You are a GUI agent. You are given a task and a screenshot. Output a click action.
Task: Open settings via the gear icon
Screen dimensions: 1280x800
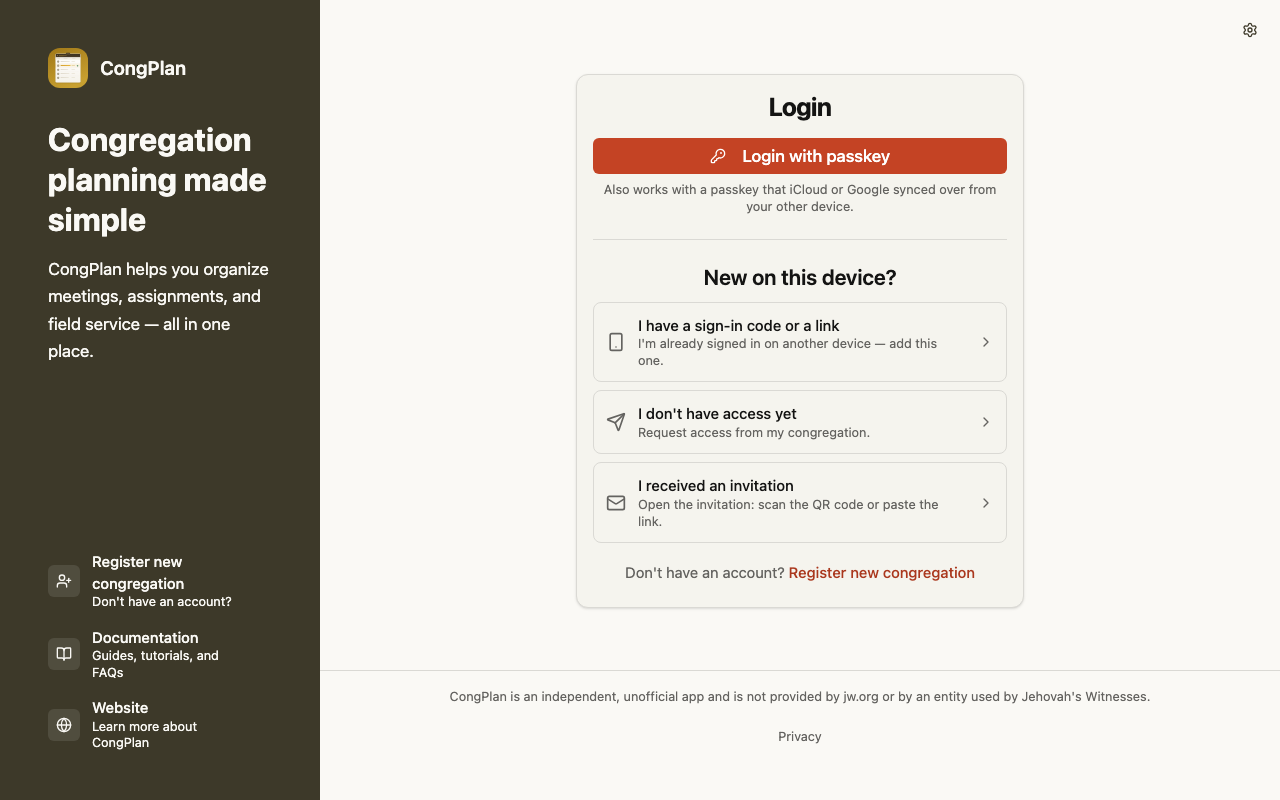[1250, 30]
